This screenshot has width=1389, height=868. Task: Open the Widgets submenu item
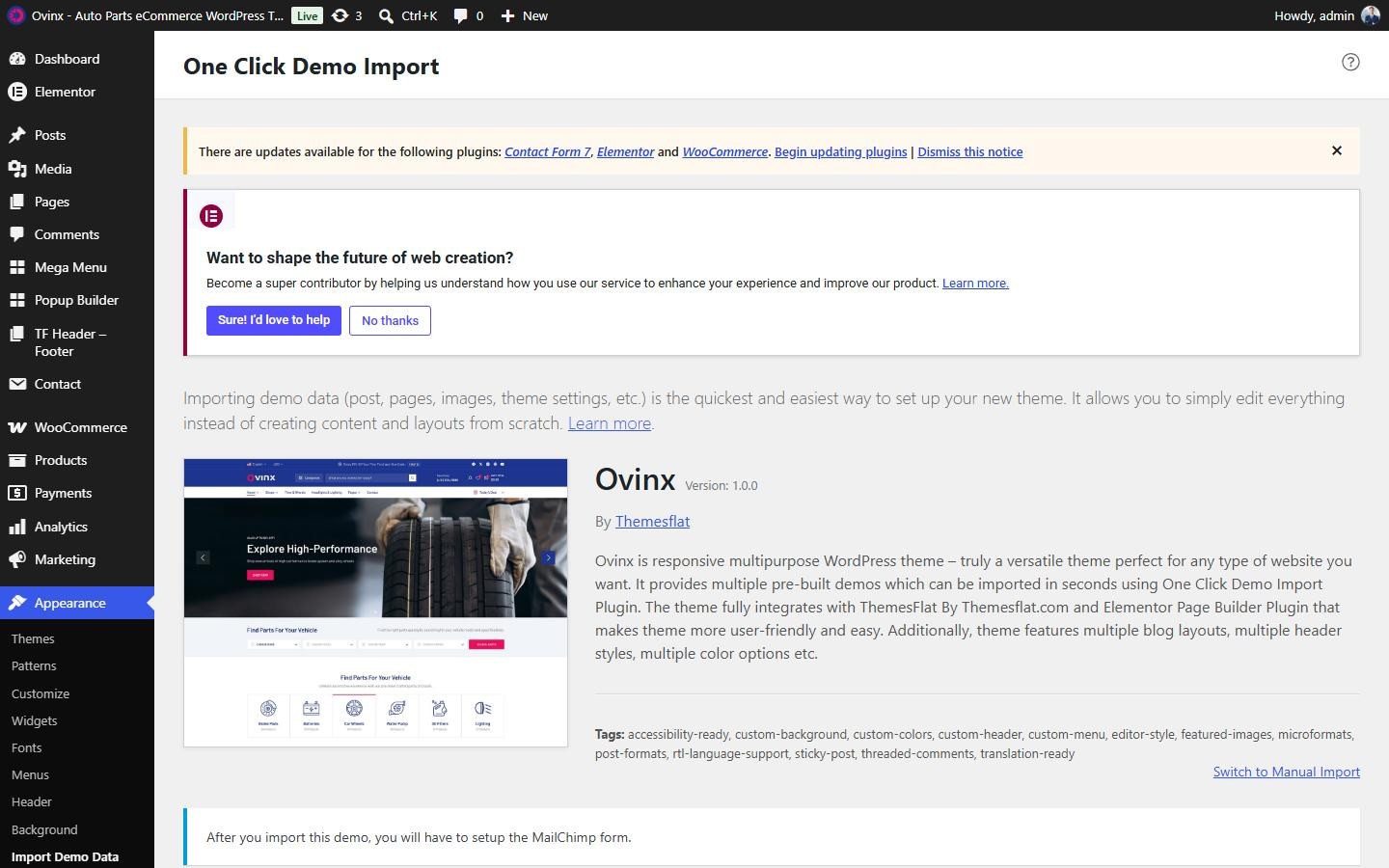pos(35,720)
